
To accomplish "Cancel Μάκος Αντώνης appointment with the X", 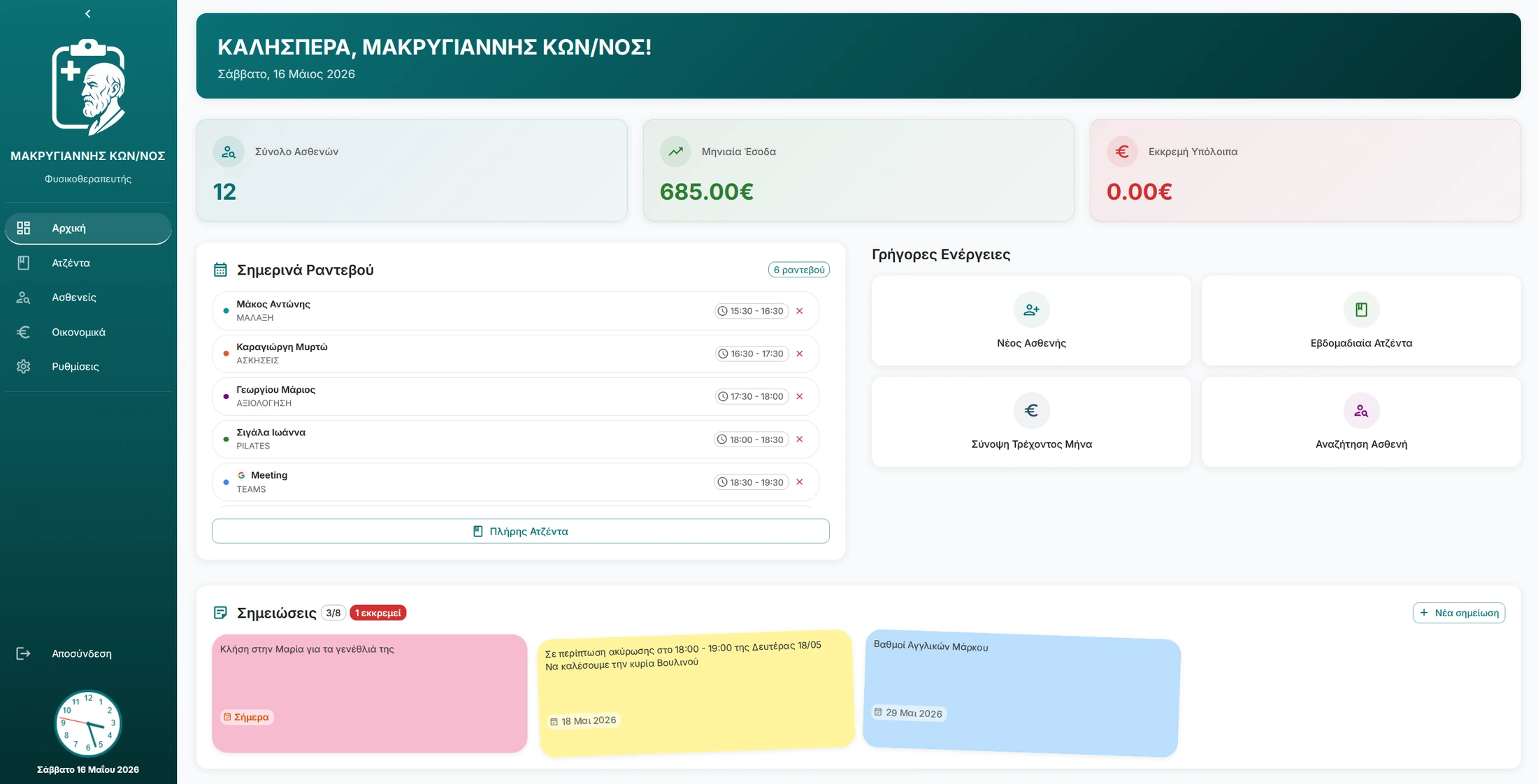I will click(x=800, y=311).
